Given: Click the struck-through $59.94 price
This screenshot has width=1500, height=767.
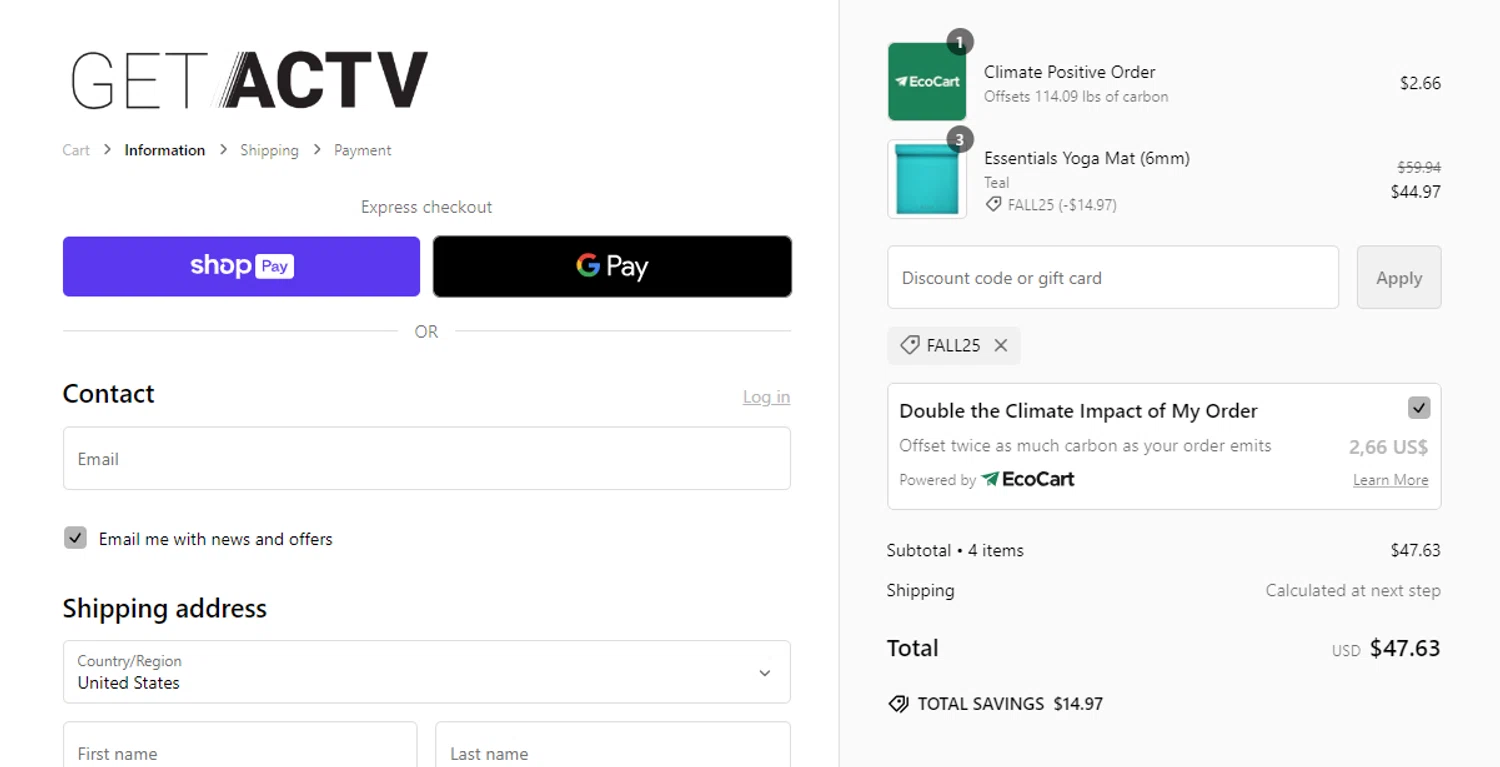Looking at the screenshot, I should [x=1418, y=167].
